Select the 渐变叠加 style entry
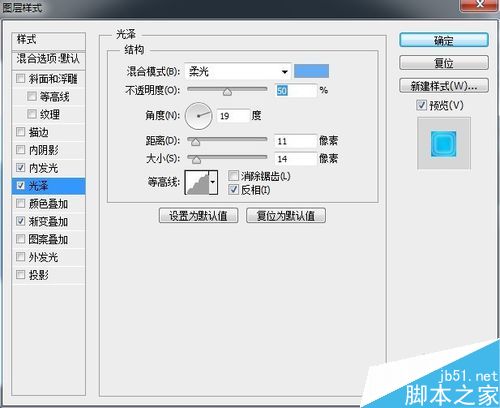 [x=48, y=221]
